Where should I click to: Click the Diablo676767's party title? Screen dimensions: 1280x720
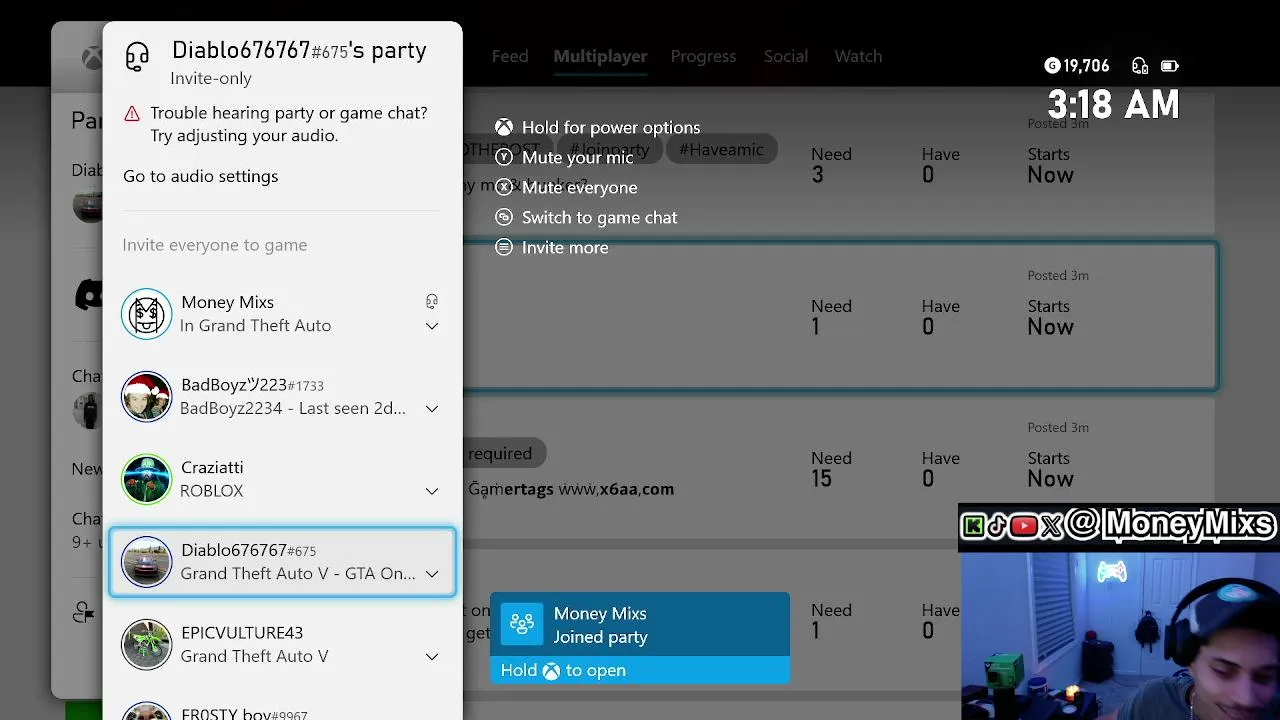tap(299, 50)
